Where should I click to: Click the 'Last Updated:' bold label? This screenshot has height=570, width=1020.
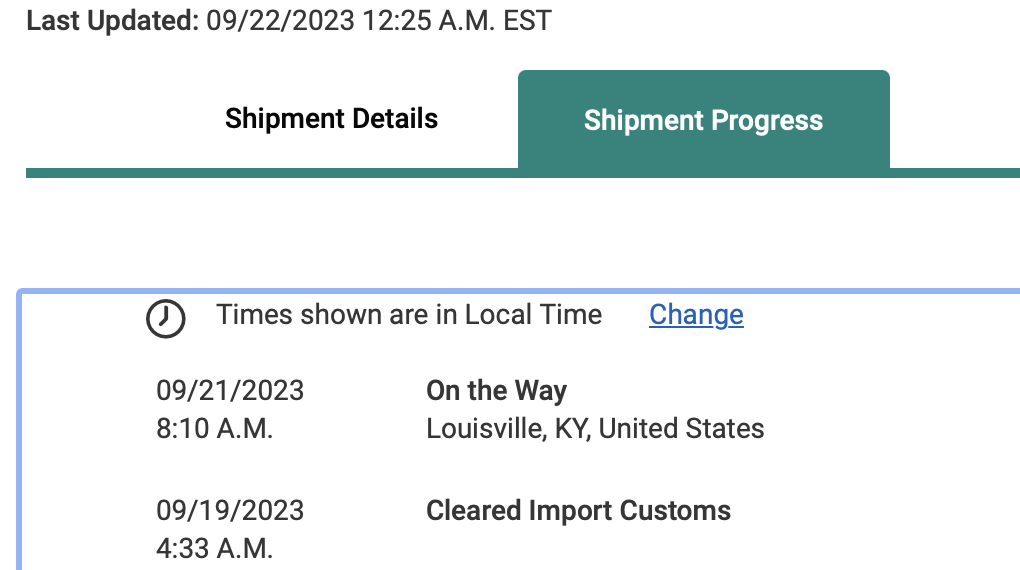(113, 20)
